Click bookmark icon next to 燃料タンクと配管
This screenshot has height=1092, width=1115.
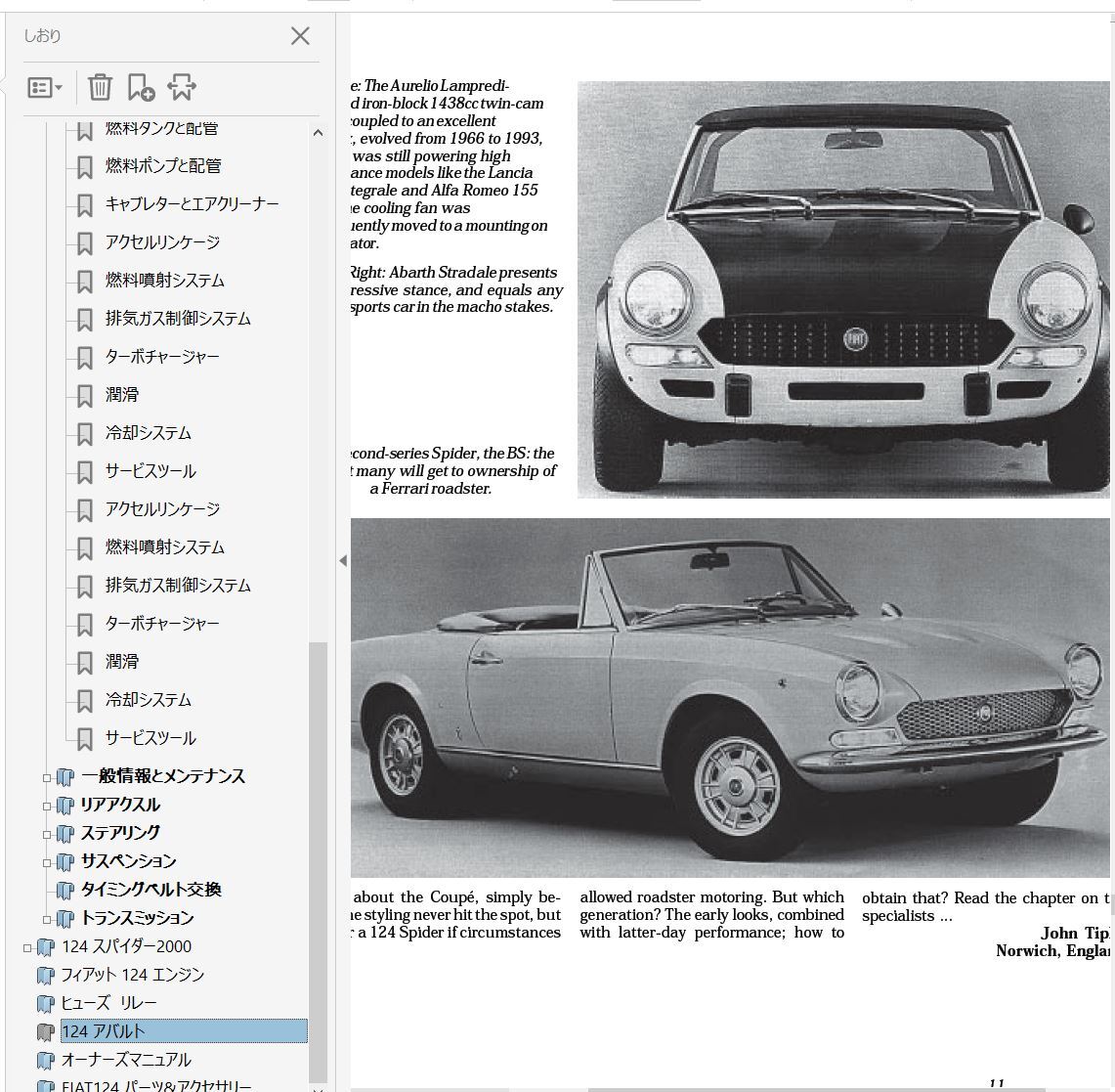85,130
